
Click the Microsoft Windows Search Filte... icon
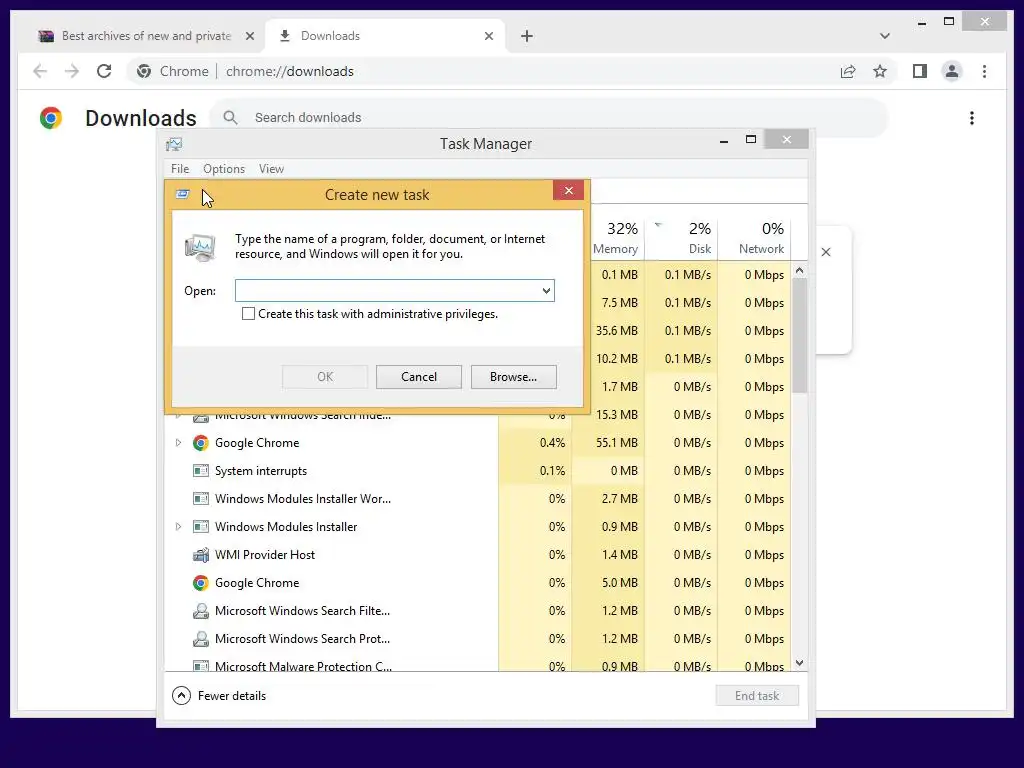tap(200, 611)
